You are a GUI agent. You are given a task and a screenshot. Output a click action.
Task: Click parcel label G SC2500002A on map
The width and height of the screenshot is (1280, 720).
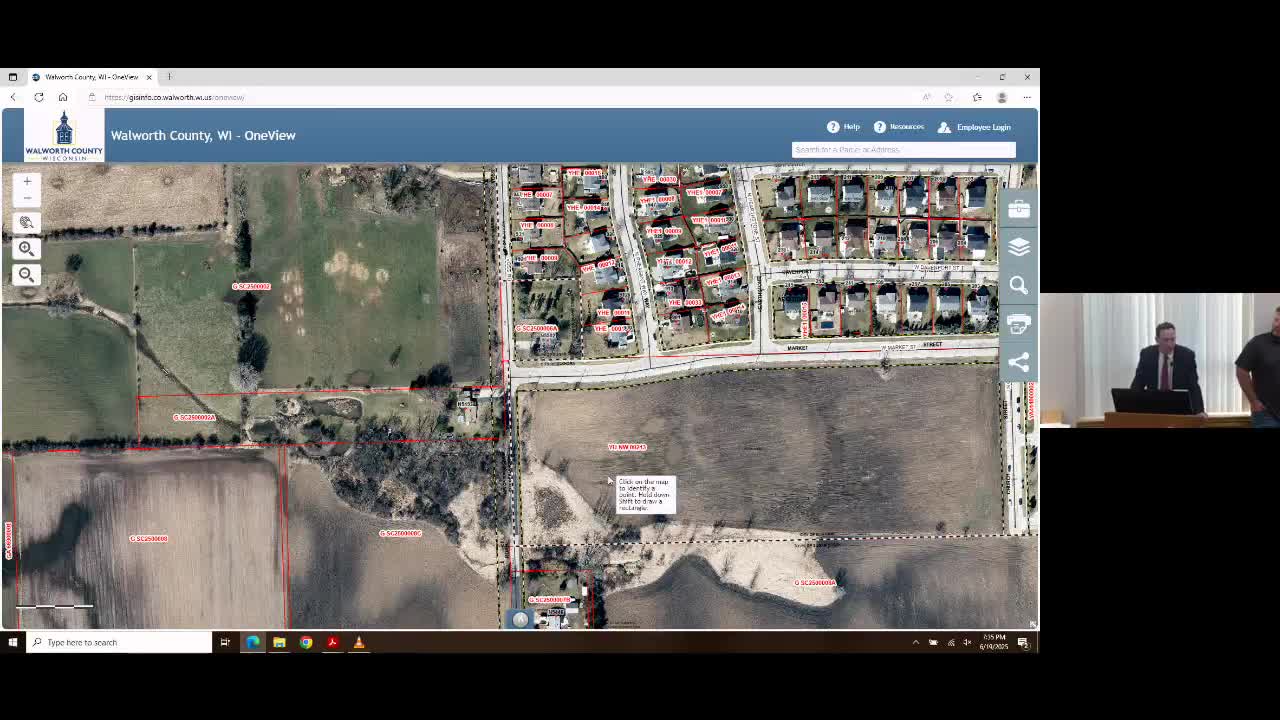tap(194, 417)
